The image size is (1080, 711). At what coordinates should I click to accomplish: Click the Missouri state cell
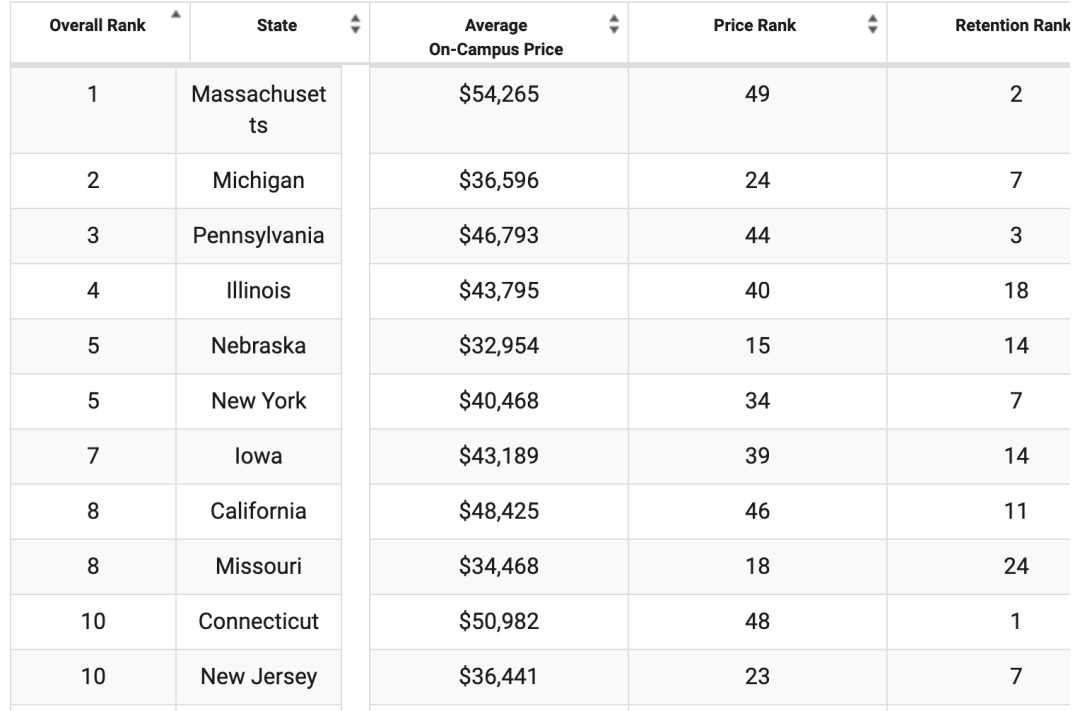pos(258,567)
